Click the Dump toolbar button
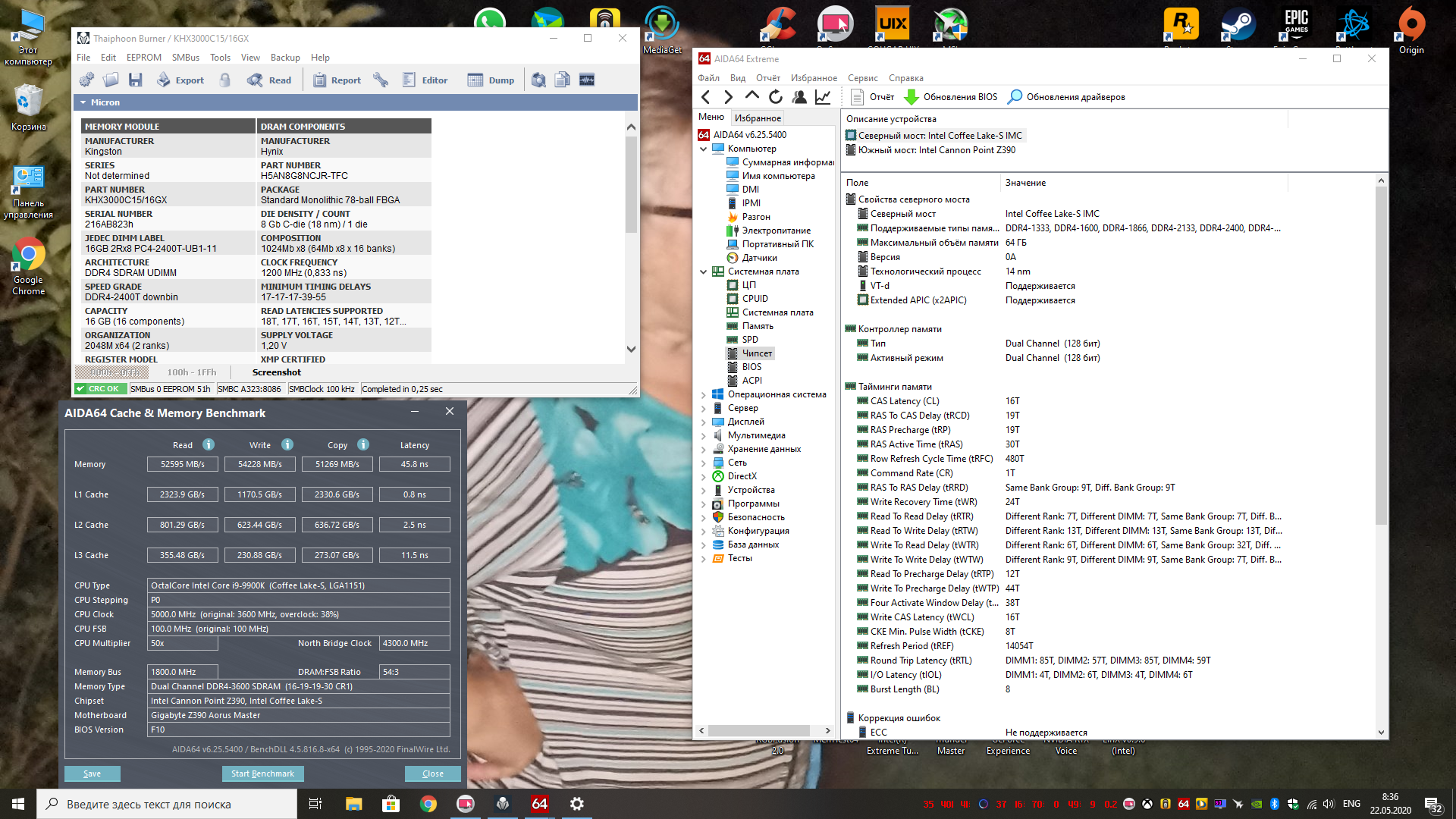The height and width of the screenshot is (819, 1456). click(x=491, y=80)
